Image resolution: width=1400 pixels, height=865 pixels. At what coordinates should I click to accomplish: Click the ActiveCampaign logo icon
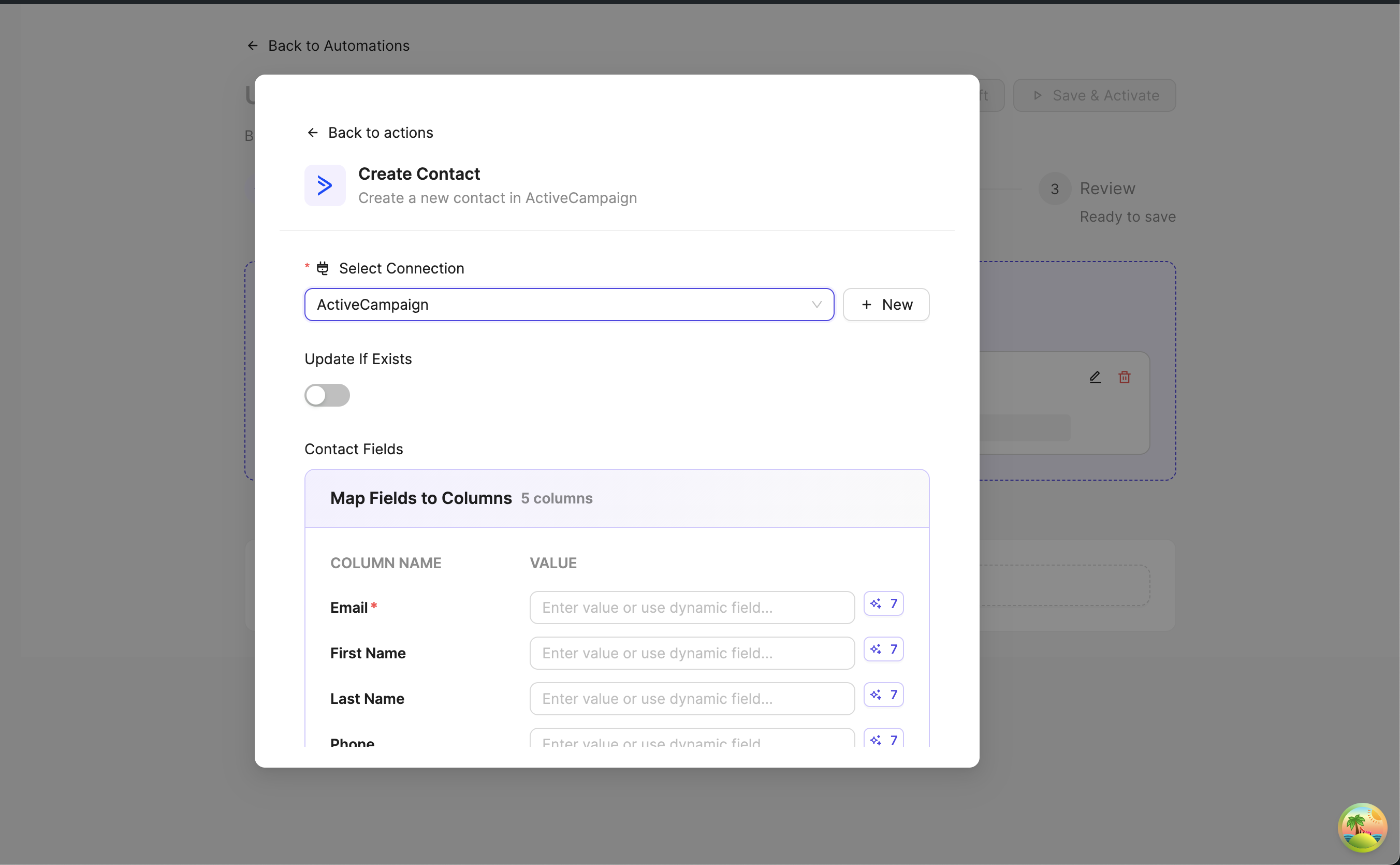325,185
